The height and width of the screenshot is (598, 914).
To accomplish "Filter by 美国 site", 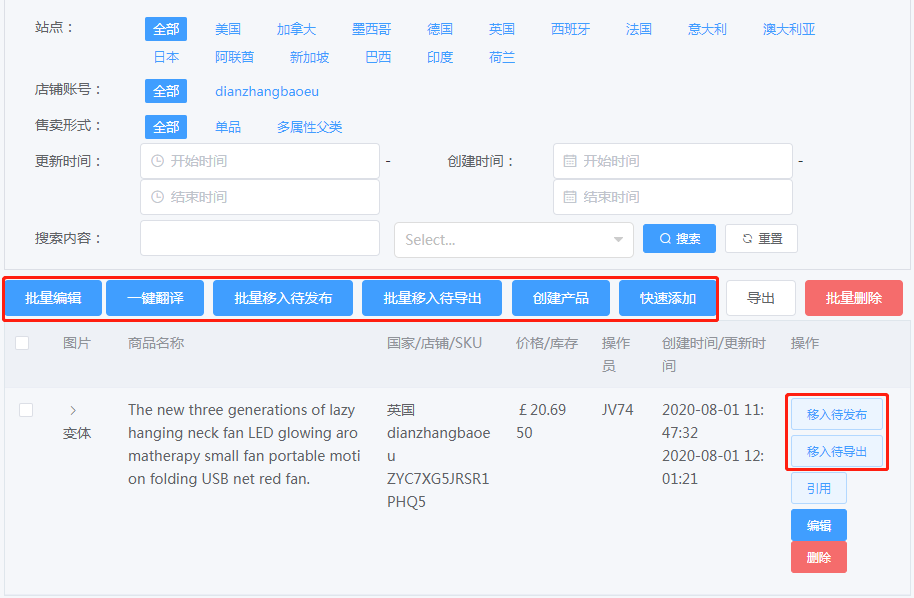I will tap(228, 29).
